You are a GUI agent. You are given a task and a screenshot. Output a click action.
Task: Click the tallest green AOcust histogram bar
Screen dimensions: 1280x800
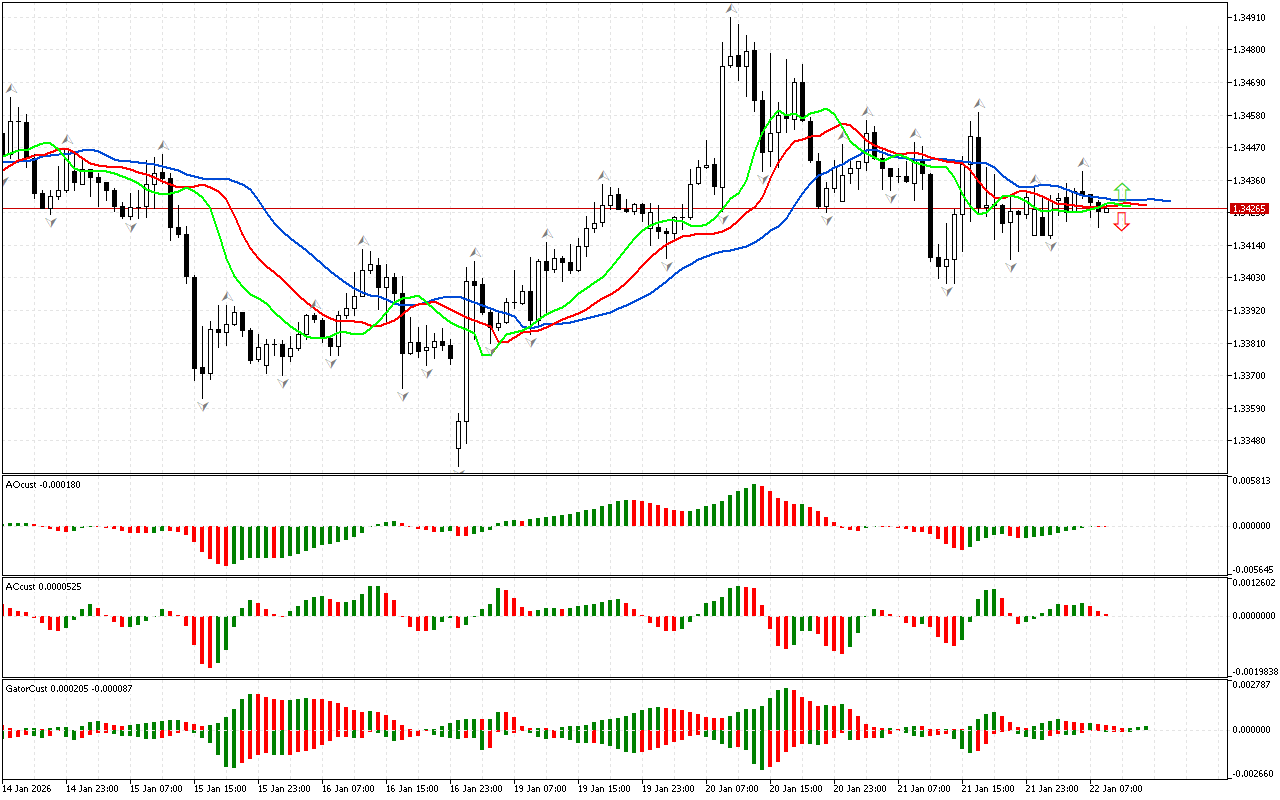(756, 505)
